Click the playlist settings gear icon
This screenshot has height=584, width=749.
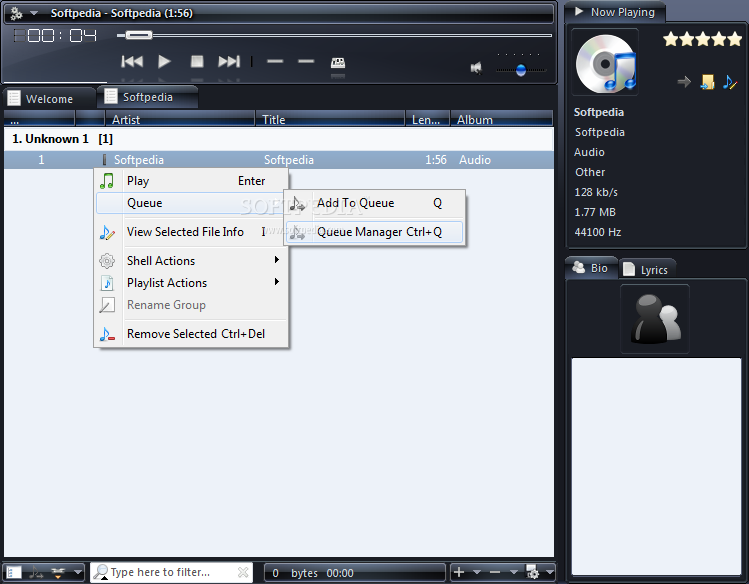click(x=532, y=572)
